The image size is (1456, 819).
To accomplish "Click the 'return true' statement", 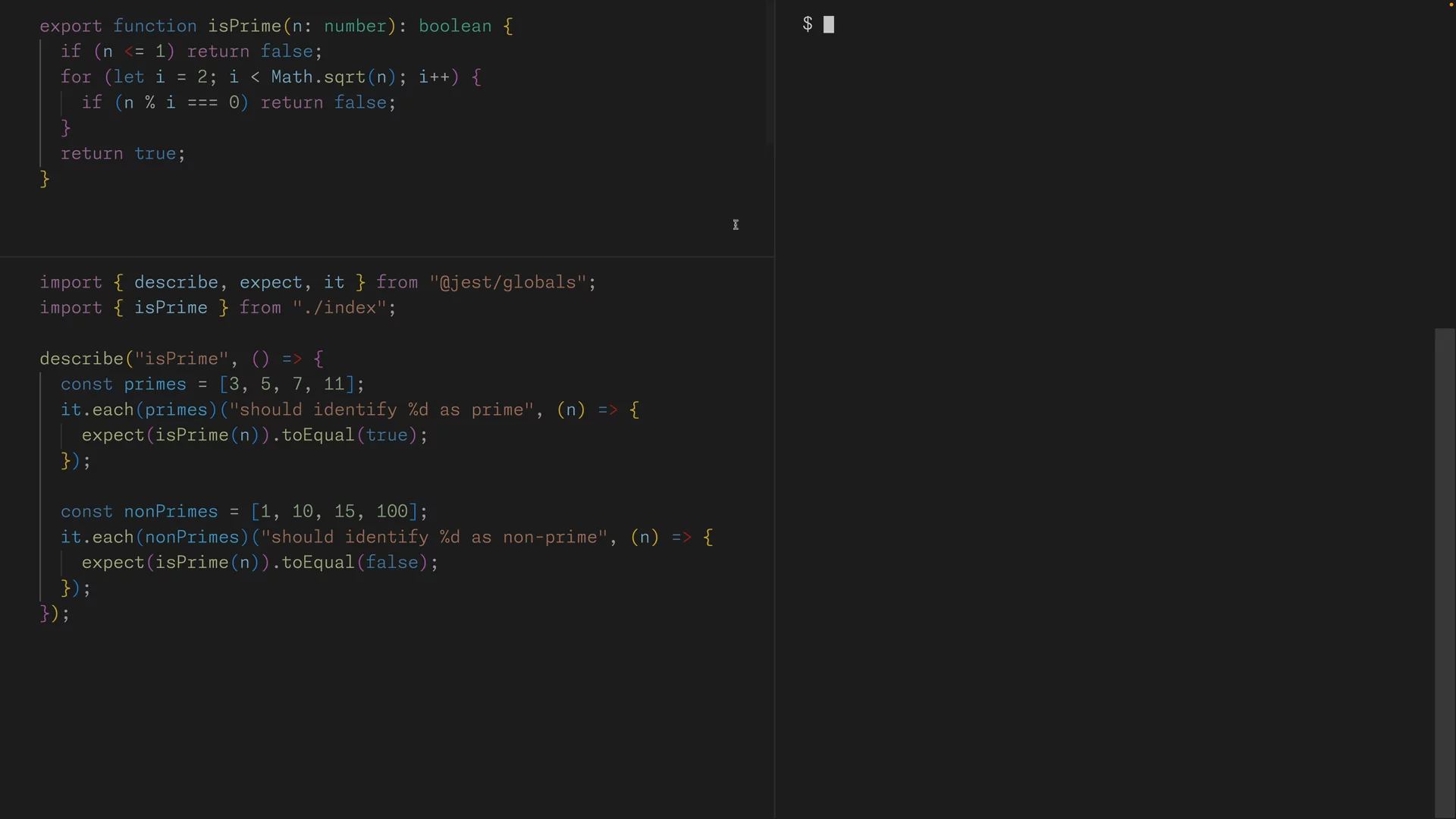I will [x=122, y=153].
